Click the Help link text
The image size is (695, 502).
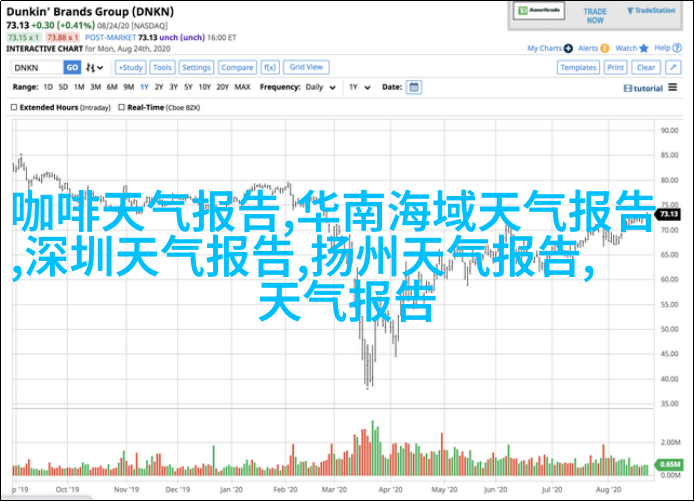[663, 48]
